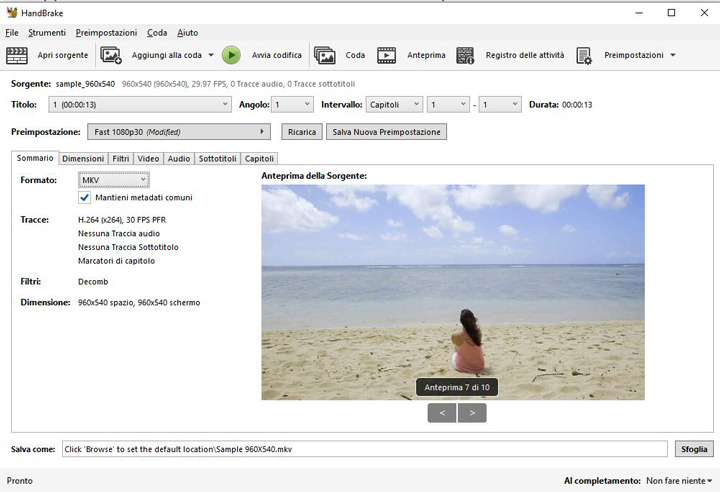
Task: Click Salva Nuova Preimpostazione button
Action: (x=386, y=132)
